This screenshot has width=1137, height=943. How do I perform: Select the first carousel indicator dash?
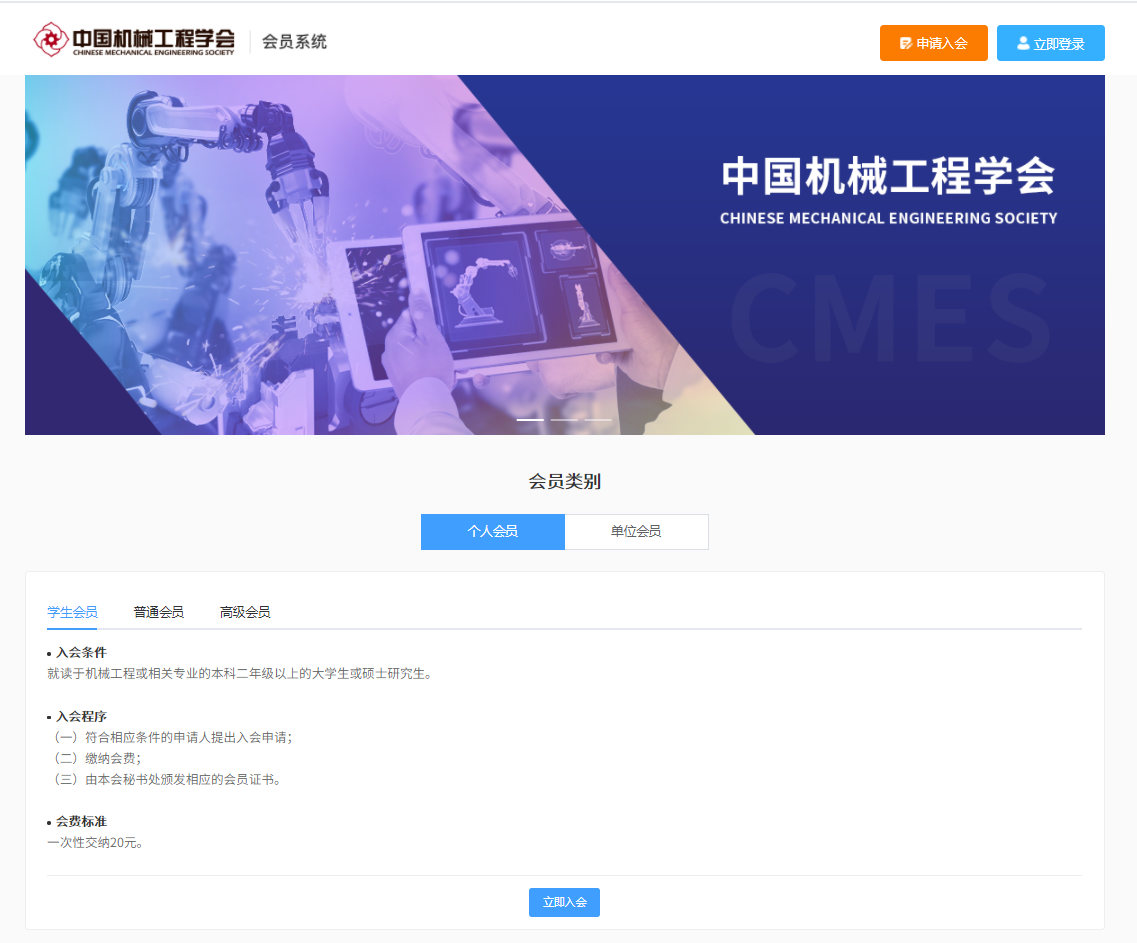point(530,420)
